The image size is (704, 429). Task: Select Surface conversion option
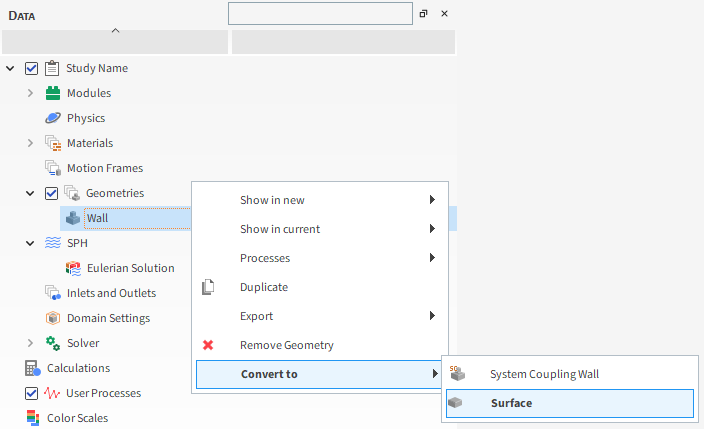click(x=570, y=403)
